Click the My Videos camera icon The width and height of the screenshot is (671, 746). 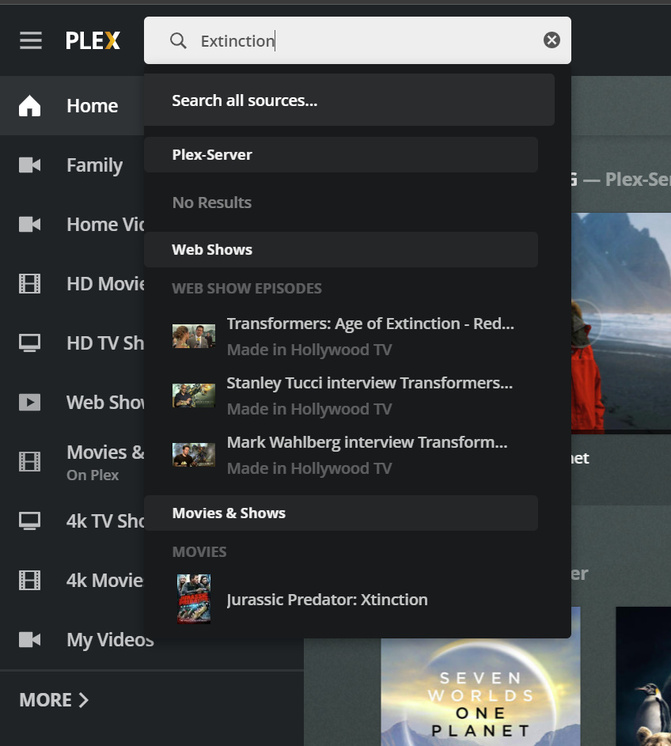pyautogui.click(x=30, y=640)
